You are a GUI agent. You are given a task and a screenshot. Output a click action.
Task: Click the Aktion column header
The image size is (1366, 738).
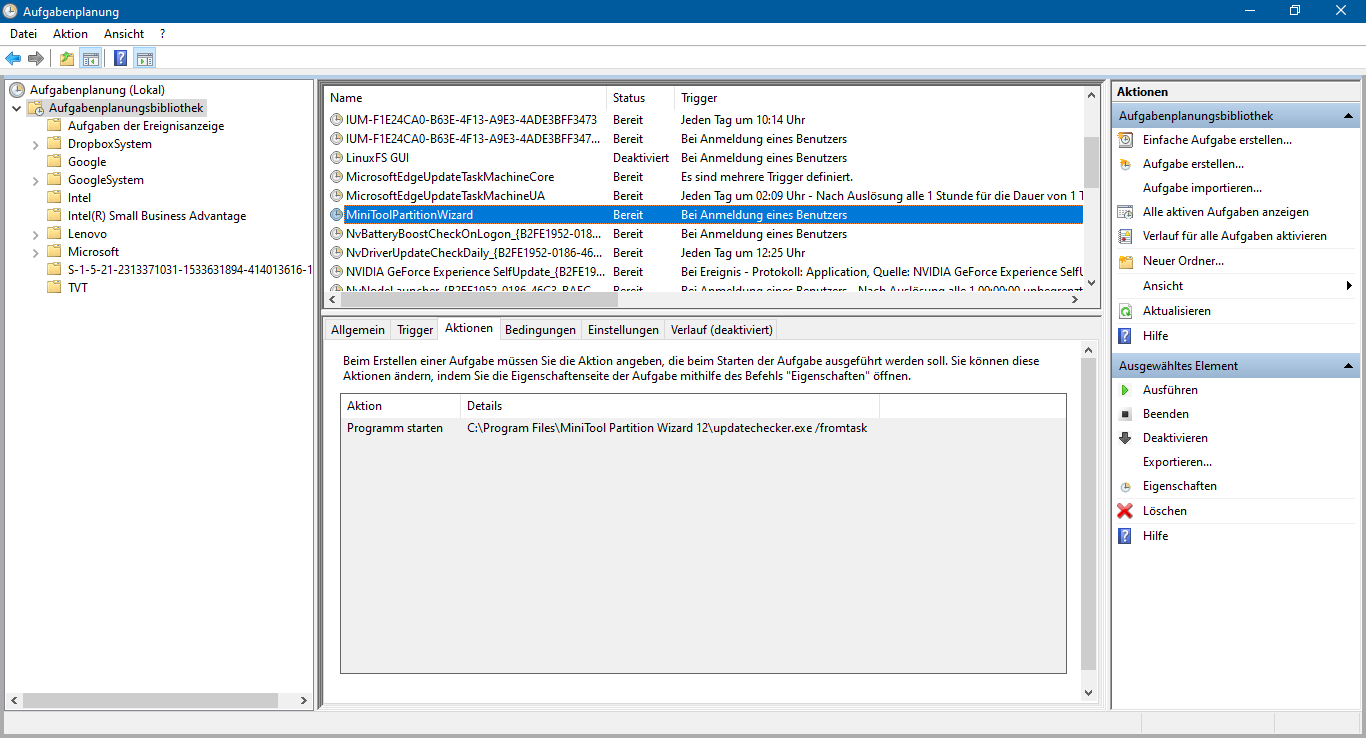coord(400,406)
